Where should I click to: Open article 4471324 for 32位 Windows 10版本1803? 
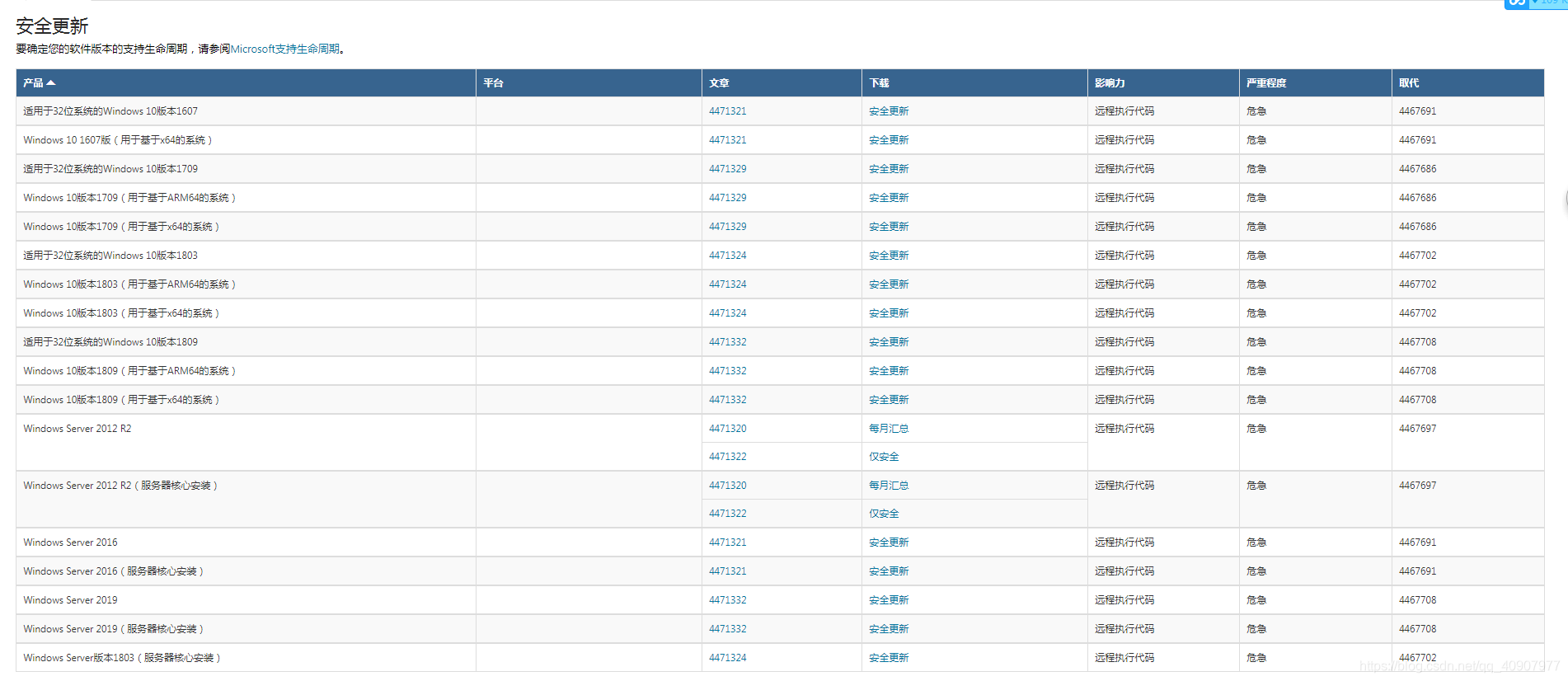point(728,256)
